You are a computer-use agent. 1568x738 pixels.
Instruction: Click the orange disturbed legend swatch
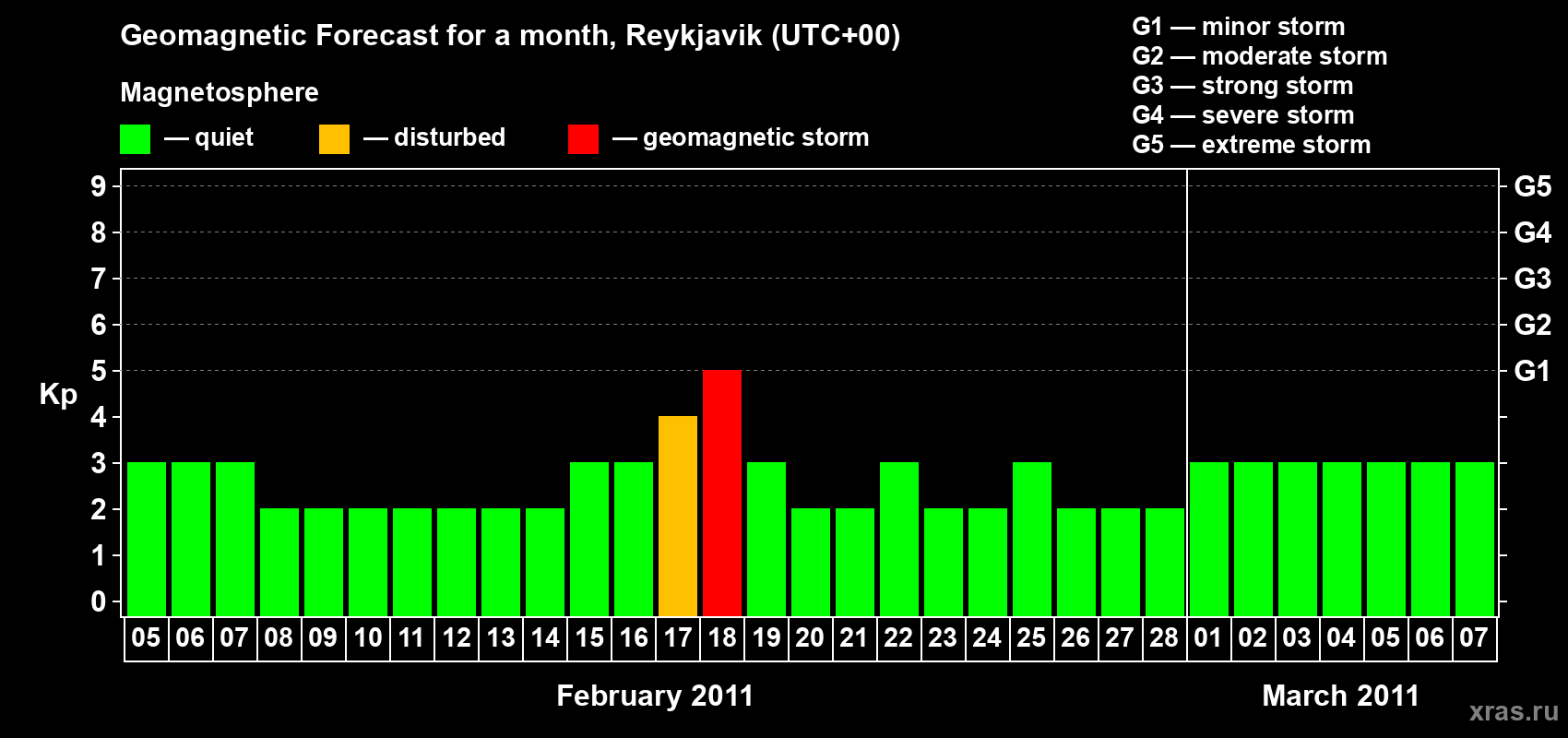click(x=334, y=139)
